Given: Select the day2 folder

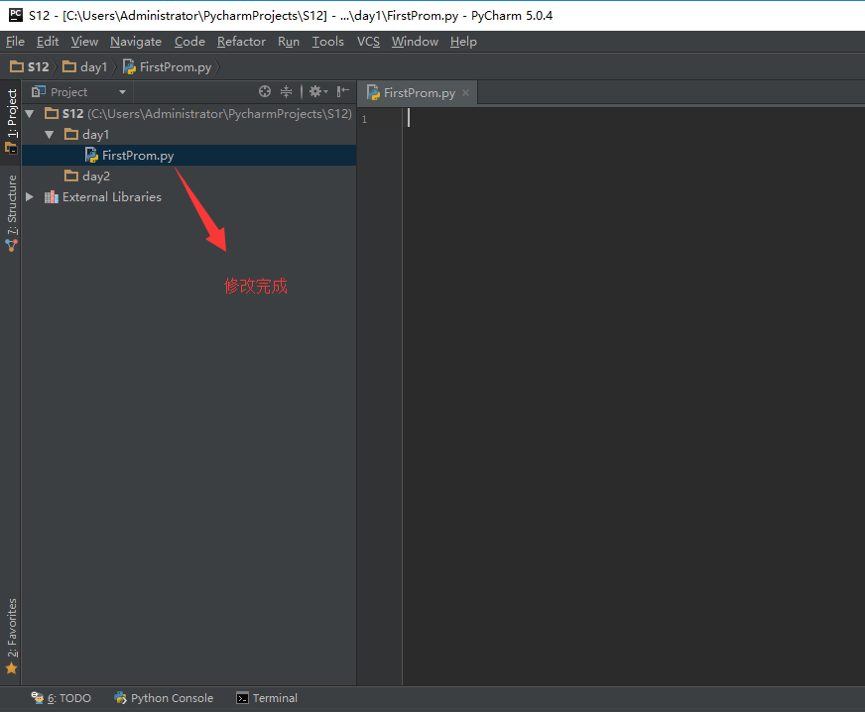Looking at the screenshot, I should 95,176.
